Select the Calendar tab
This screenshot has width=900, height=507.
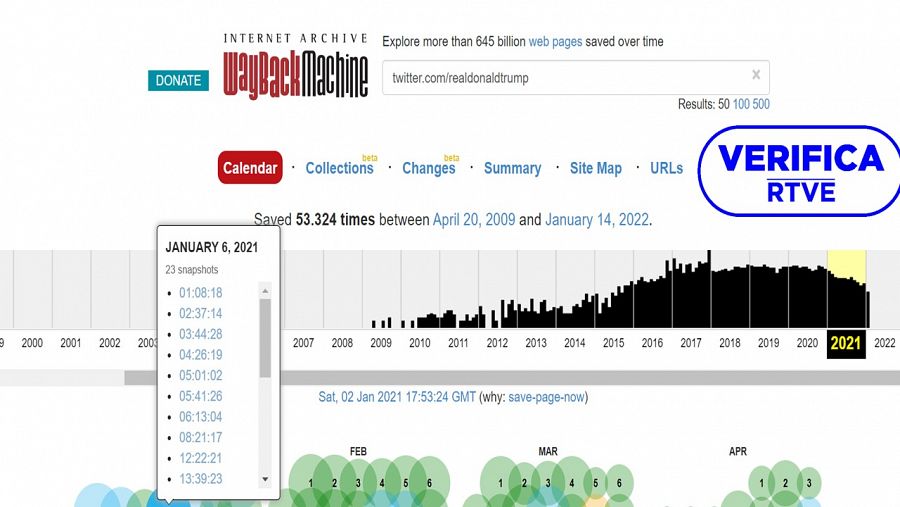click(x=250, y=168)
